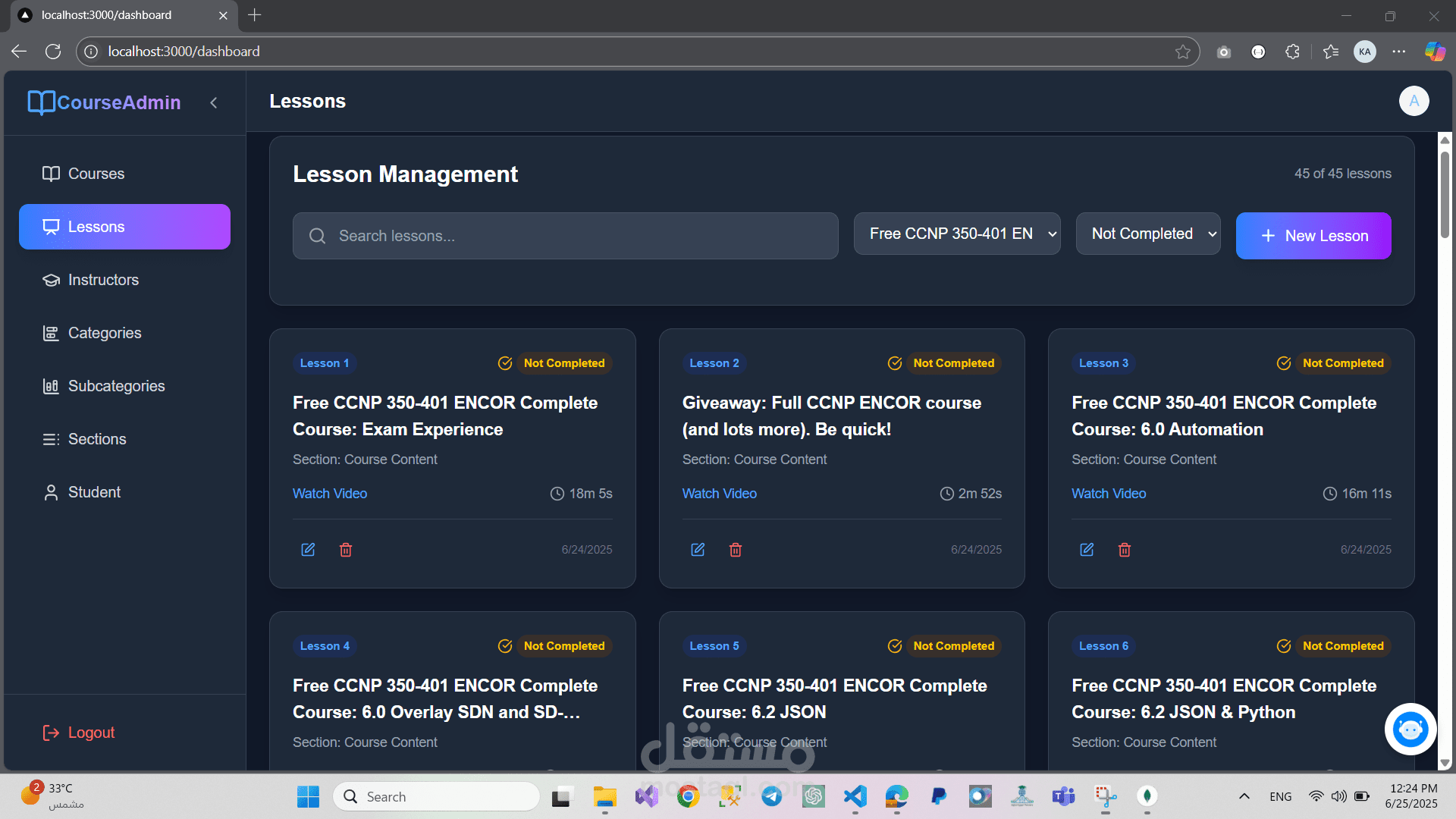Open Visual Studio Code from taskbar

[x=855, y=796]
